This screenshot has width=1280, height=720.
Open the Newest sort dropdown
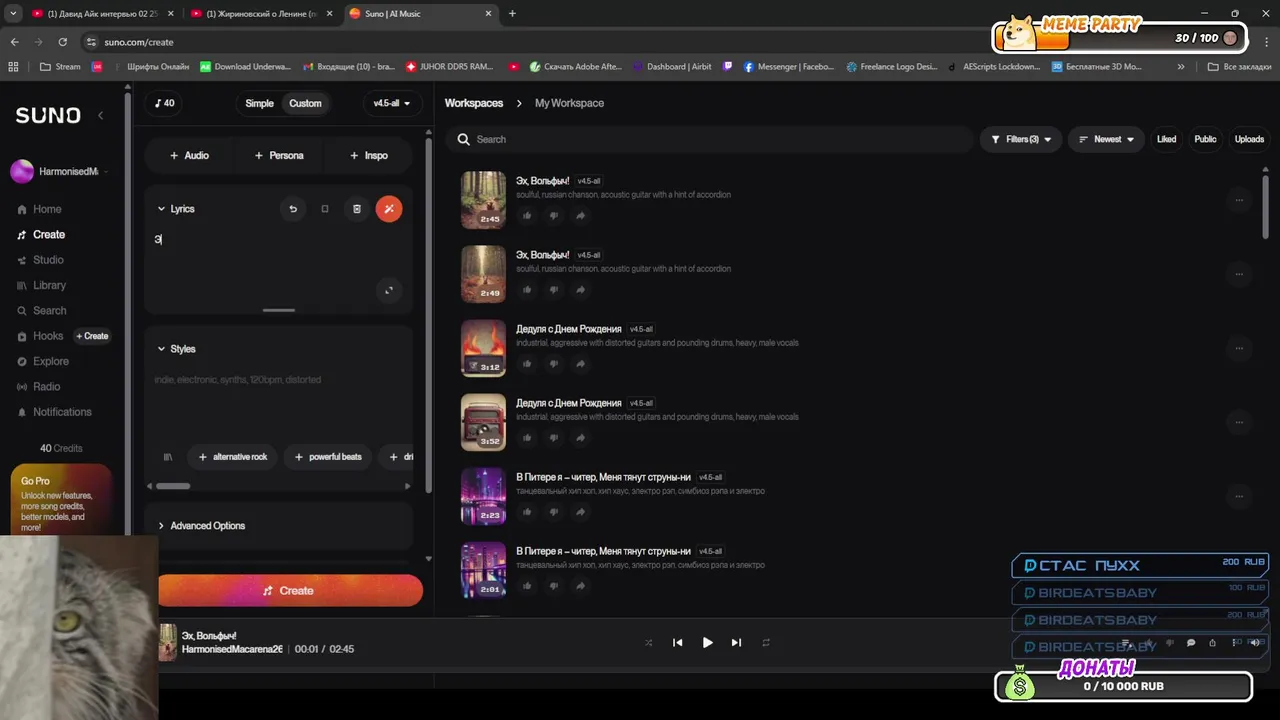[1106, 139]
